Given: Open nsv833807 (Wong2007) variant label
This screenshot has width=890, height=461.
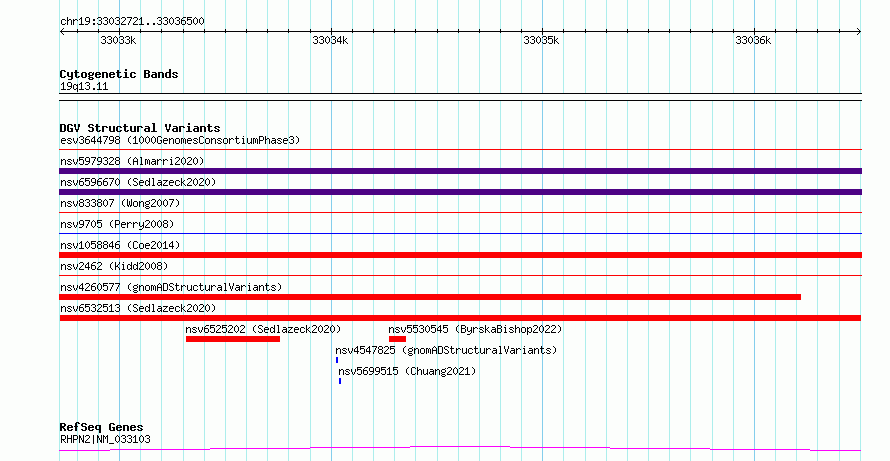Looking at the screenshot, I should [x=120, y=203].
